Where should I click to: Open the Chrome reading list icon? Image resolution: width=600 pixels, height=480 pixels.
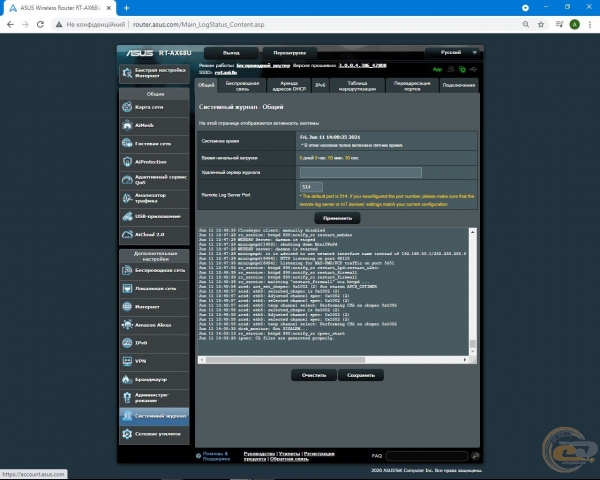point(559,24)
